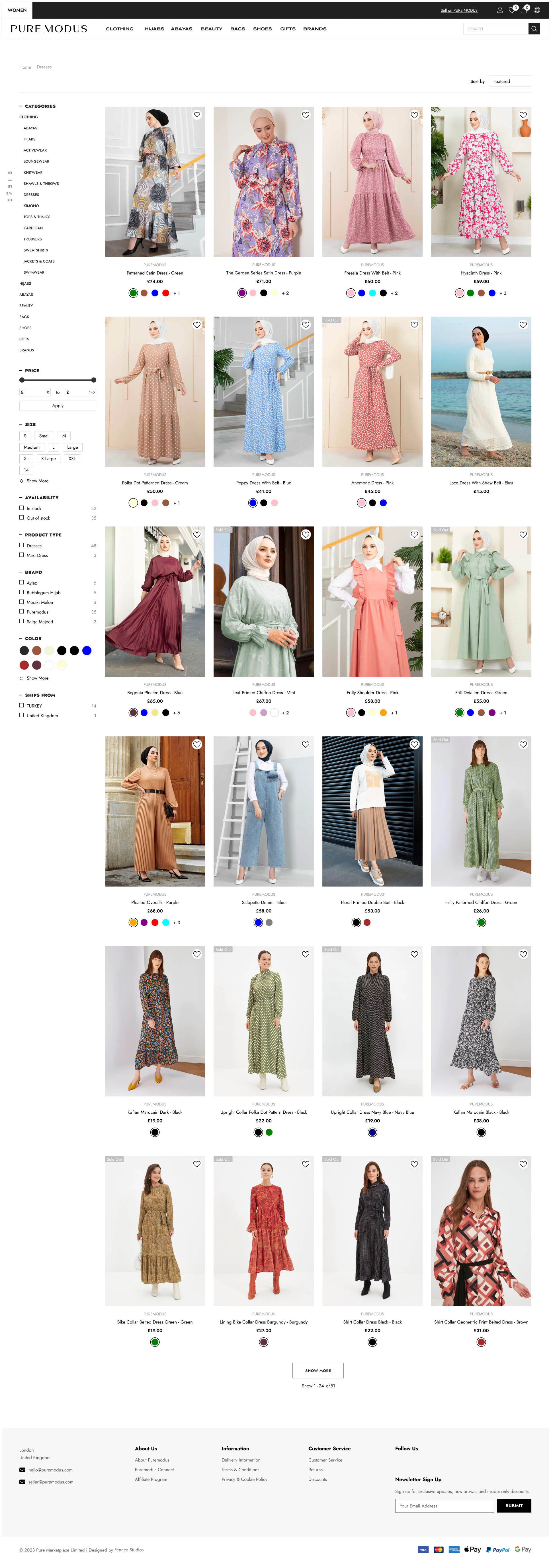Click the newsletter email address field
This screenshot has height=1568, width=551.
tap(444, 1505)
